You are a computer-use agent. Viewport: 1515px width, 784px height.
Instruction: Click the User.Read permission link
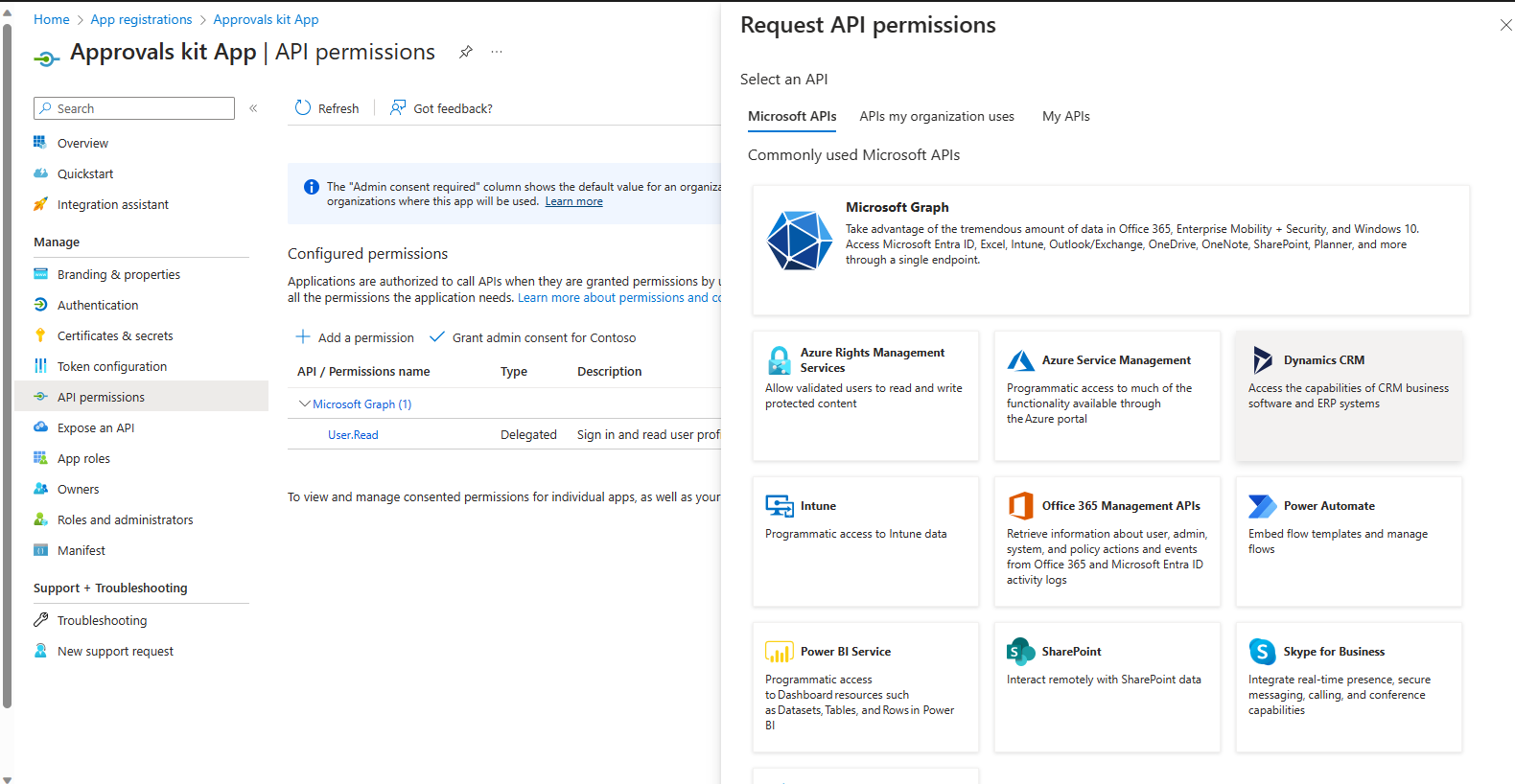tap(353, 435)
